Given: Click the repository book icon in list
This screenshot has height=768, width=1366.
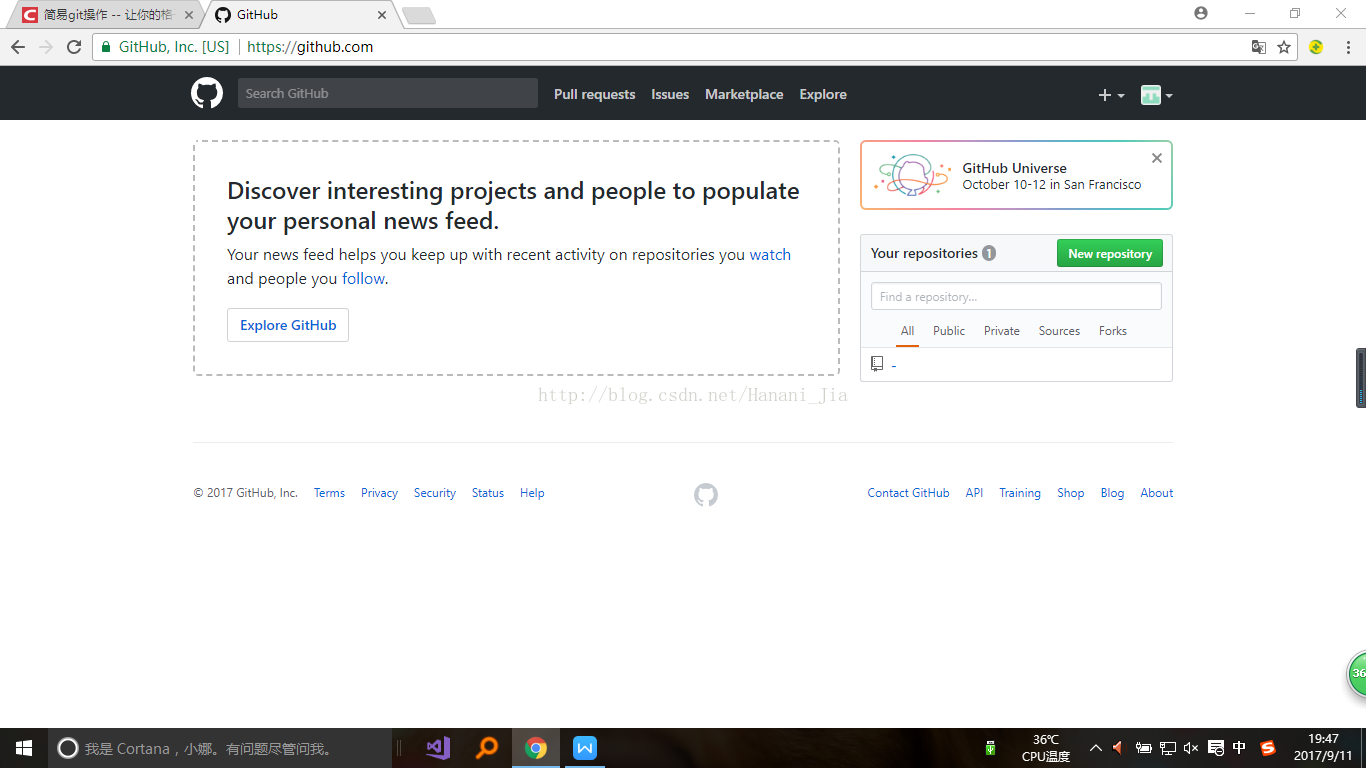Looking at the screenshot, I should coord(877,364).
